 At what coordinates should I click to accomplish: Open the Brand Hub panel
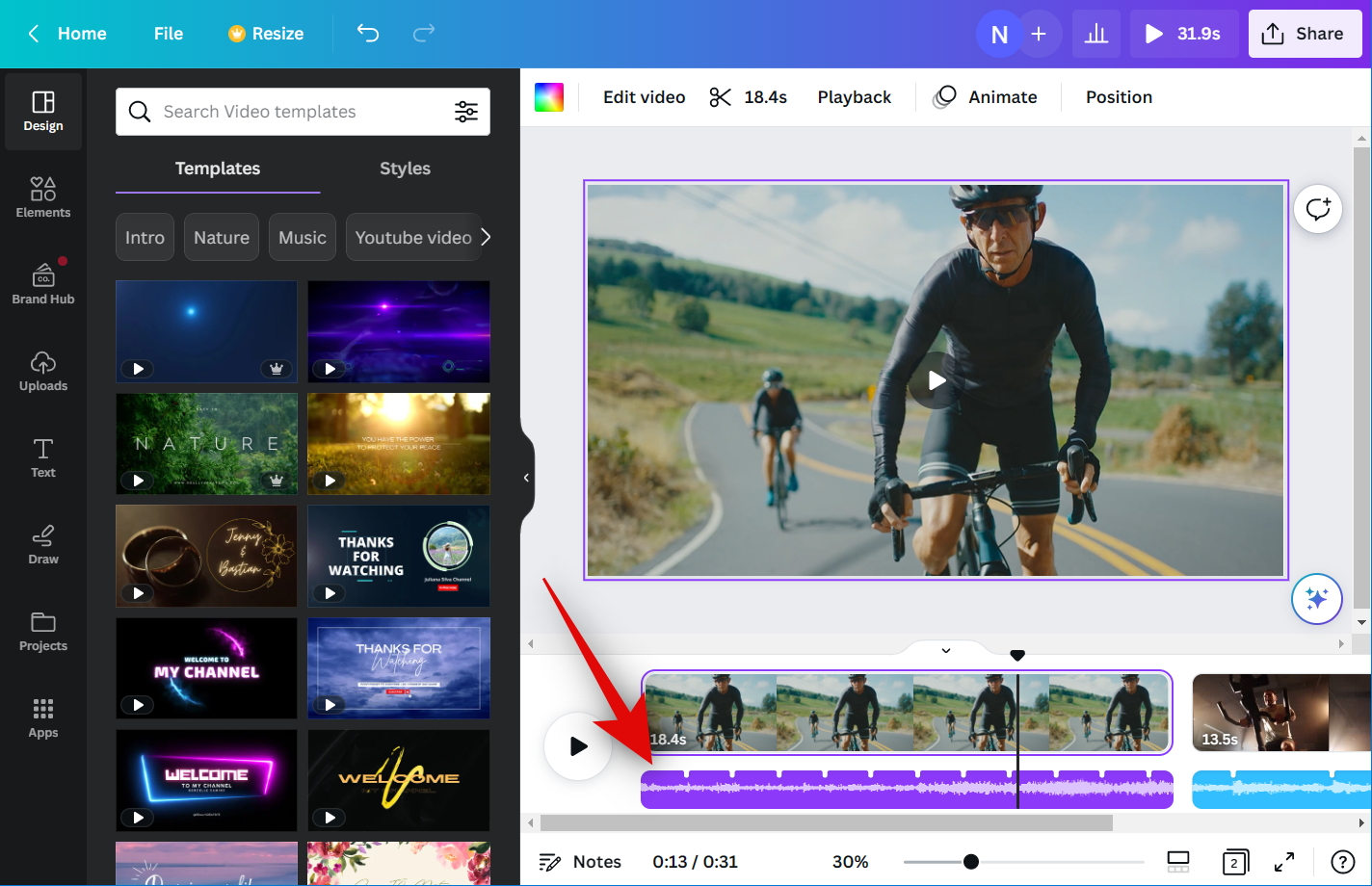(x=43, y=284)
